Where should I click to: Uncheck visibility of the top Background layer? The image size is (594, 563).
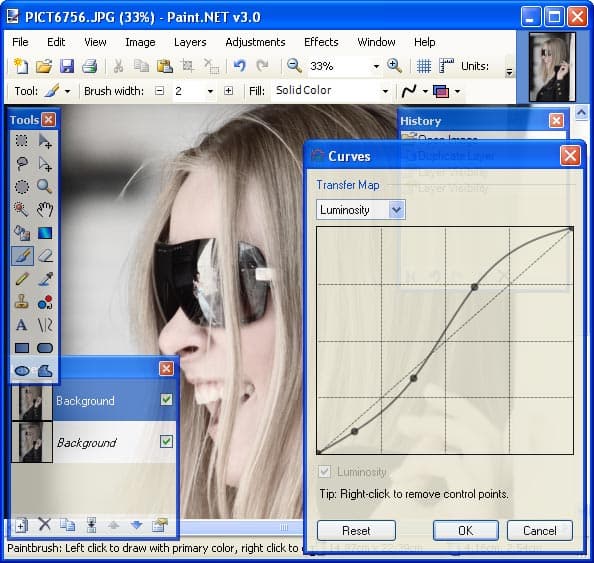pos(166,399)
